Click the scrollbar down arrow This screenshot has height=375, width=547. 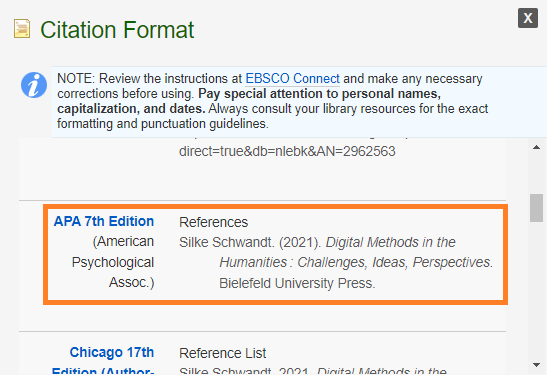(x=537, y=365)
